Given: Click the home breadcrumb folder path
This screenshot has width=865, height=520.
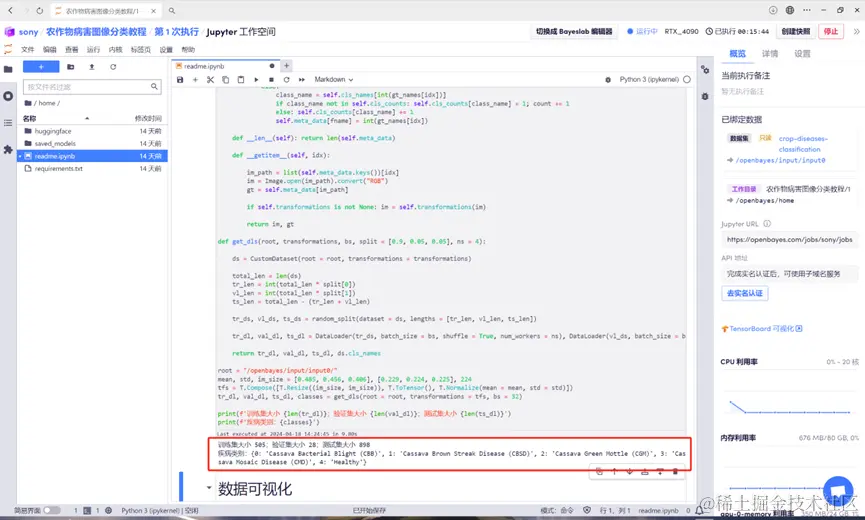Looking at the screenshot, I should (46, 103).
